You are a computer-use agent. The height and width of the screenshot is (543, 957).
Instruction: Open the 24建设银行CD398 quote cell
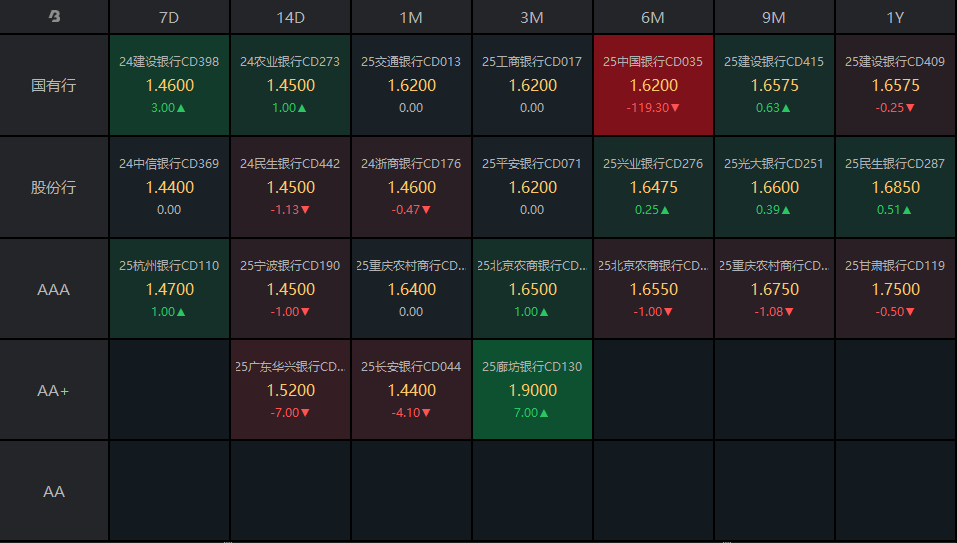(169, 85)
